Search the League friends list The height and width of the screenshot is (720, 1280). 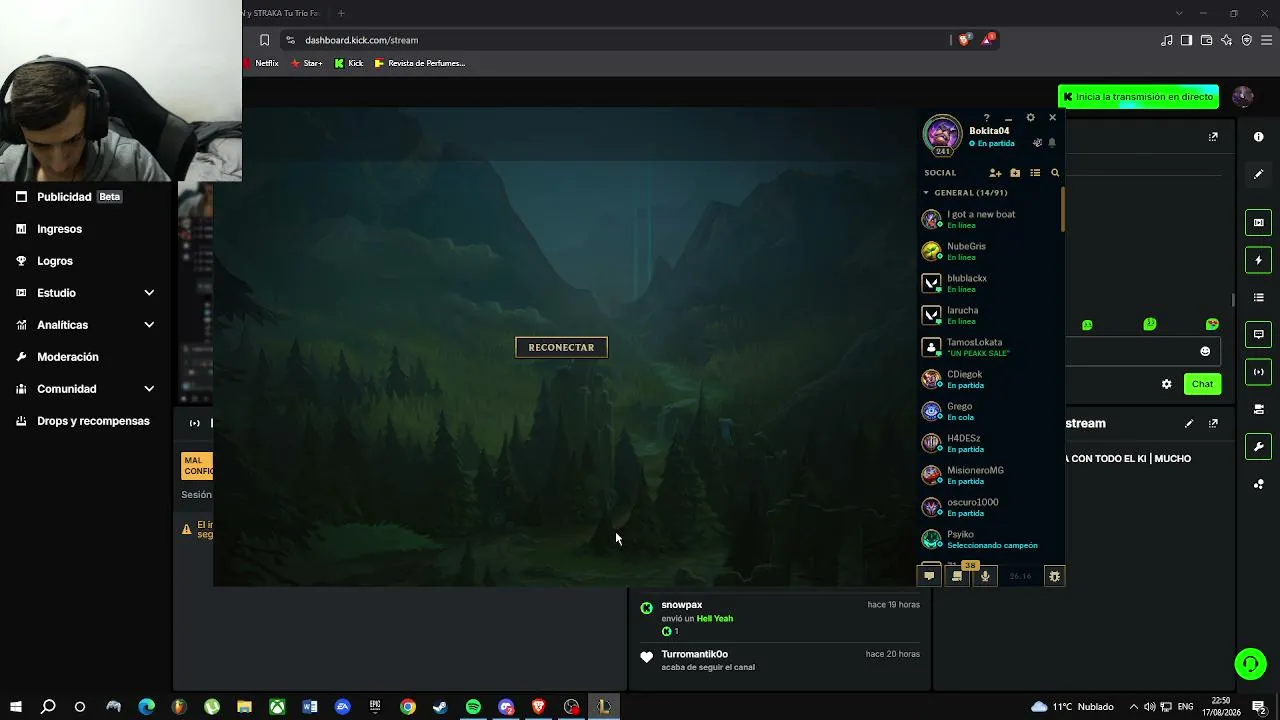[x=1055, y=173]
